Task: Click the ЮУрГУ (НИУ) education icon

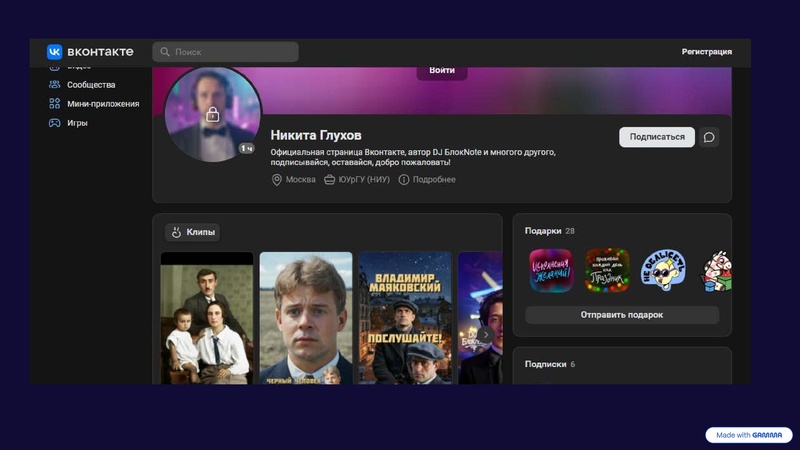Action: click(330, 180)
